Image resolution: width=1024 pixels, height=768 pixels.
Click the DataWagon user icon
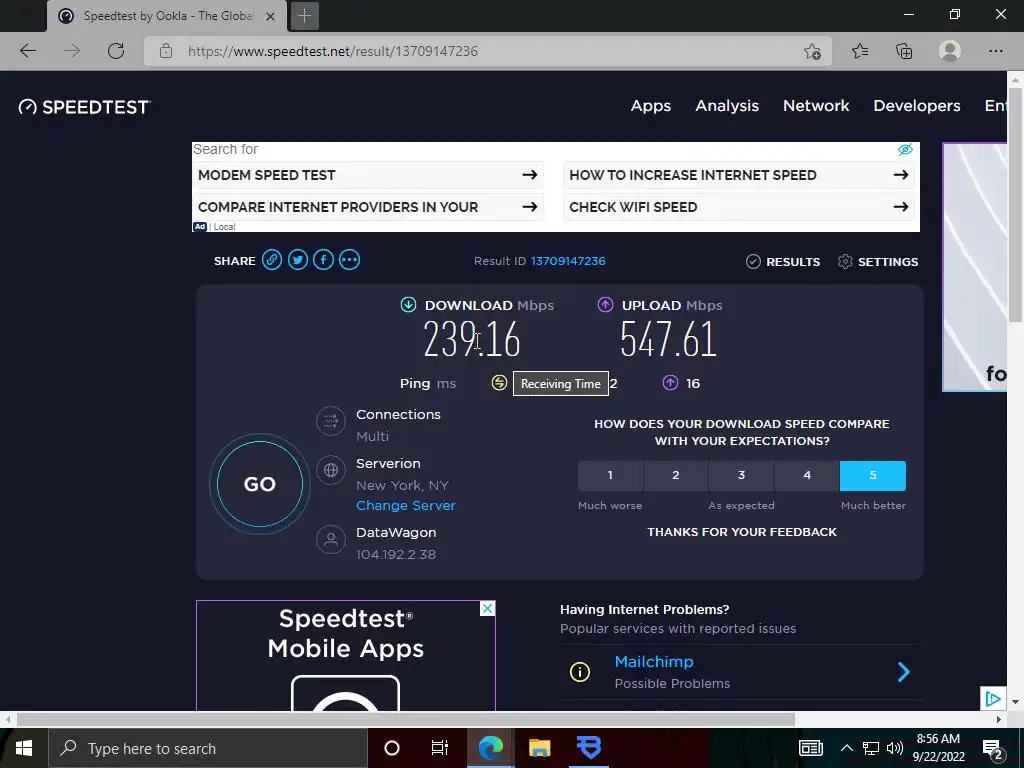331,539
